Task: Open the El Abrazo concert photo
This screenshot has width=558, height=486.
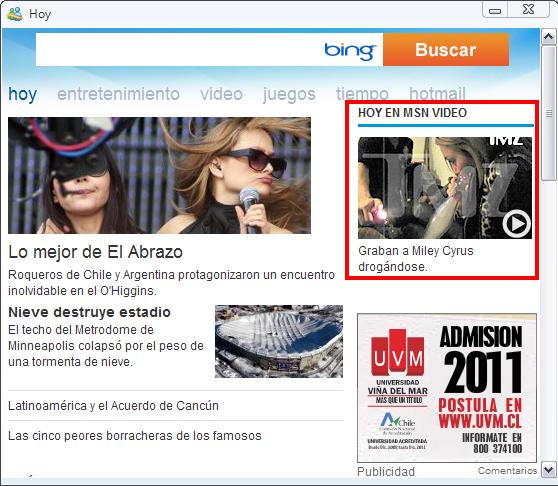Action: pyautogui.click(x=159, y=175)
